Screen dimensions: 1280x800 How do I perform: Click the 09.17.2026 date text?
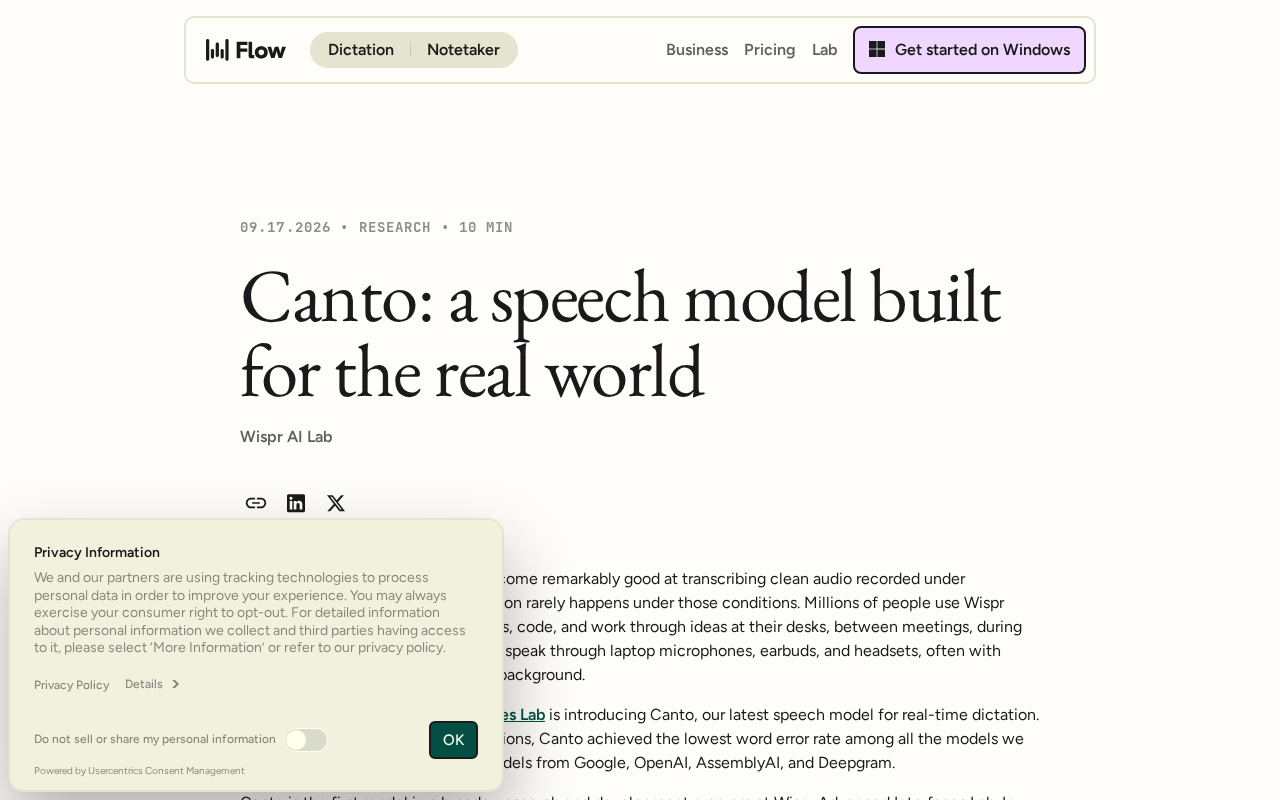coord(285,228)
